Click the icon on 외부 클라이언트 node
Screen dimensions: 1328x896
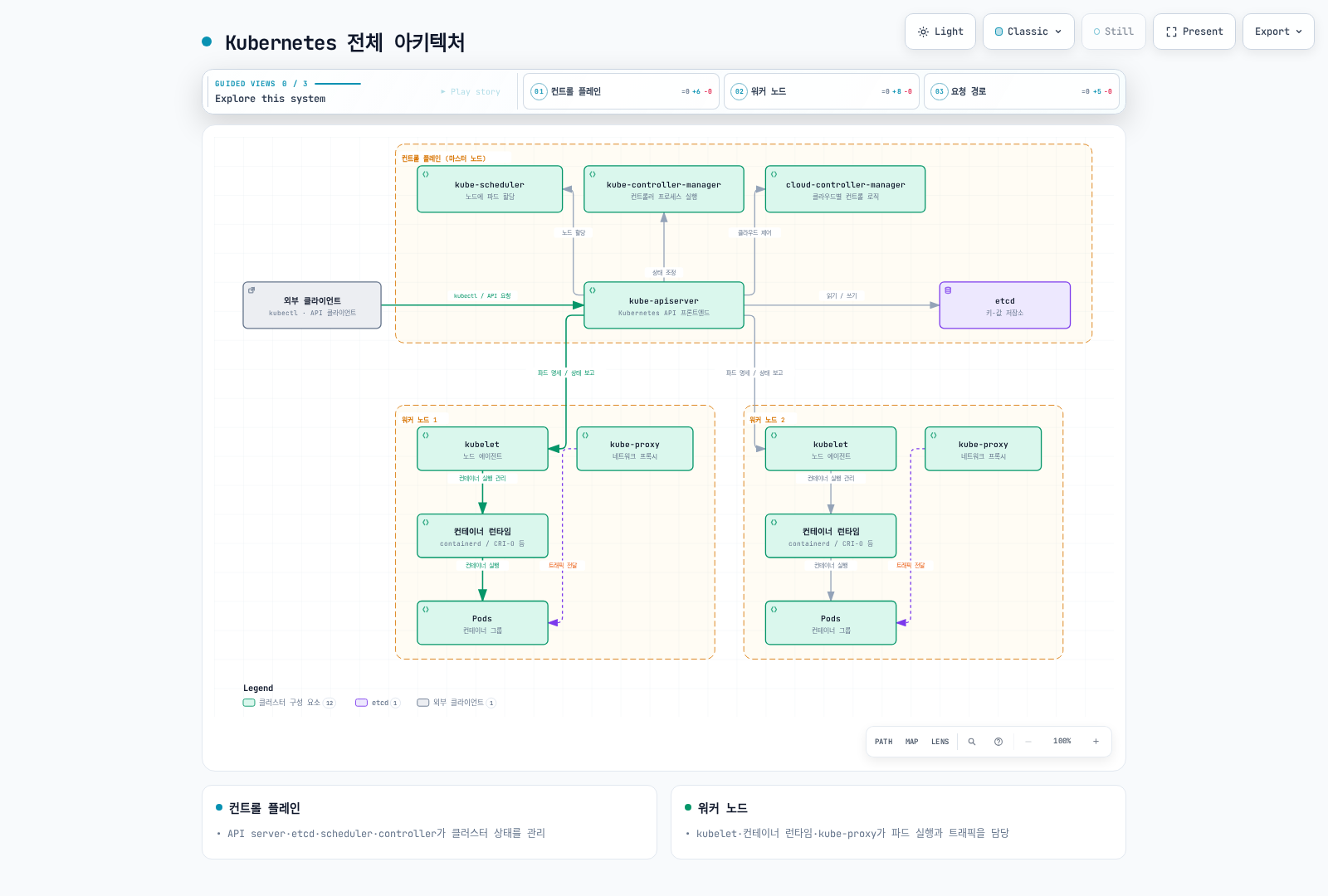pyautogui.click(x=251, y=290)
